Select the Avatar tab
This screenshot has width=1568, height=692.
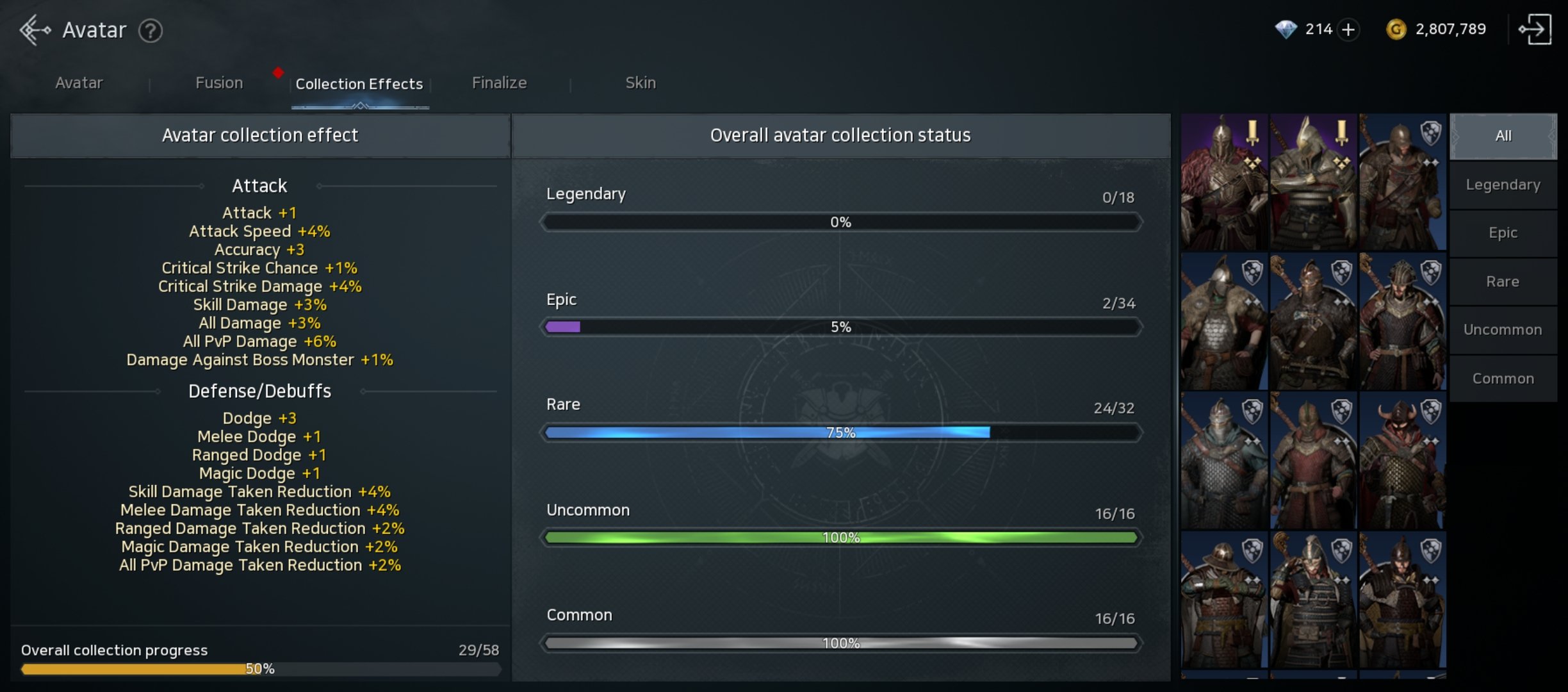click(x=79, y=83)
